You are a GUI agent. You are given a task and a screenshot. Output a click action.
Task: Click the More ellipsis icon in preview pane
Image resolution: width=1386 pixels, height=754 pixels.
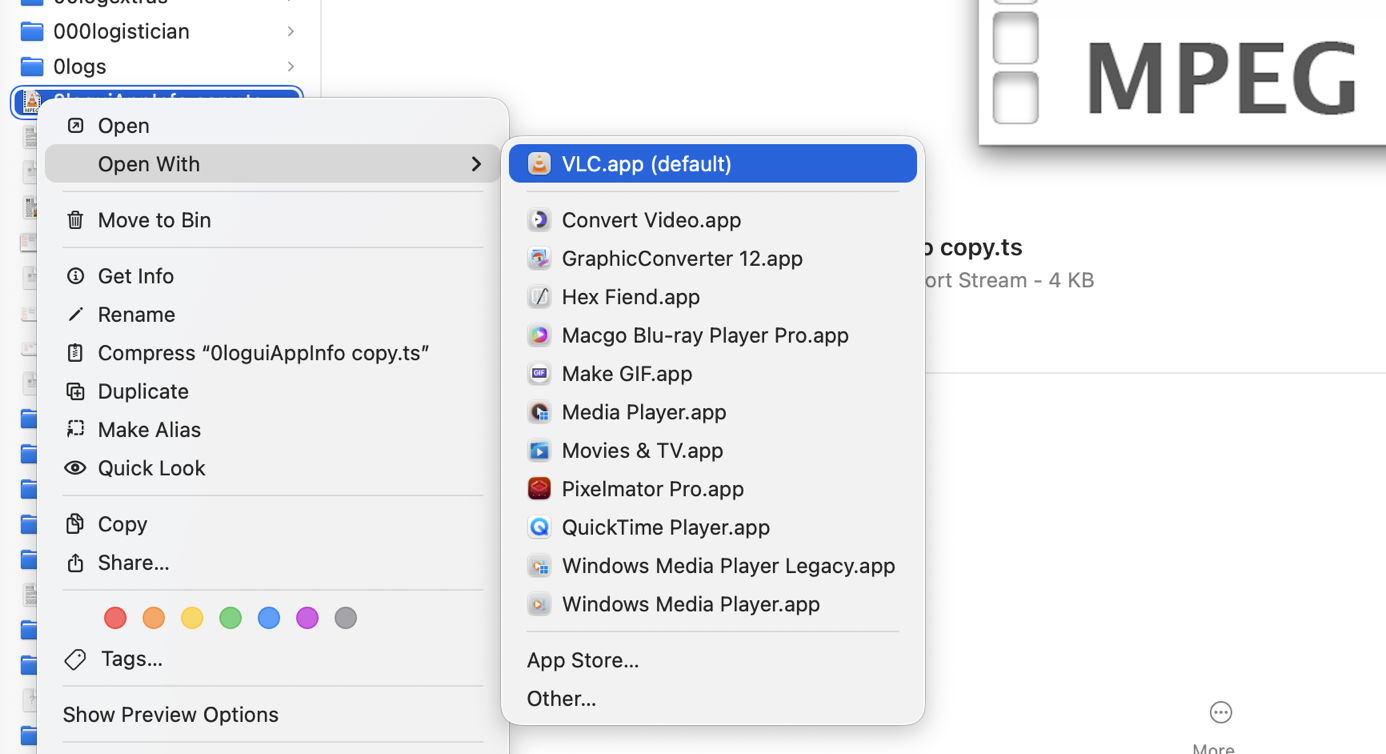point(1221,712)
